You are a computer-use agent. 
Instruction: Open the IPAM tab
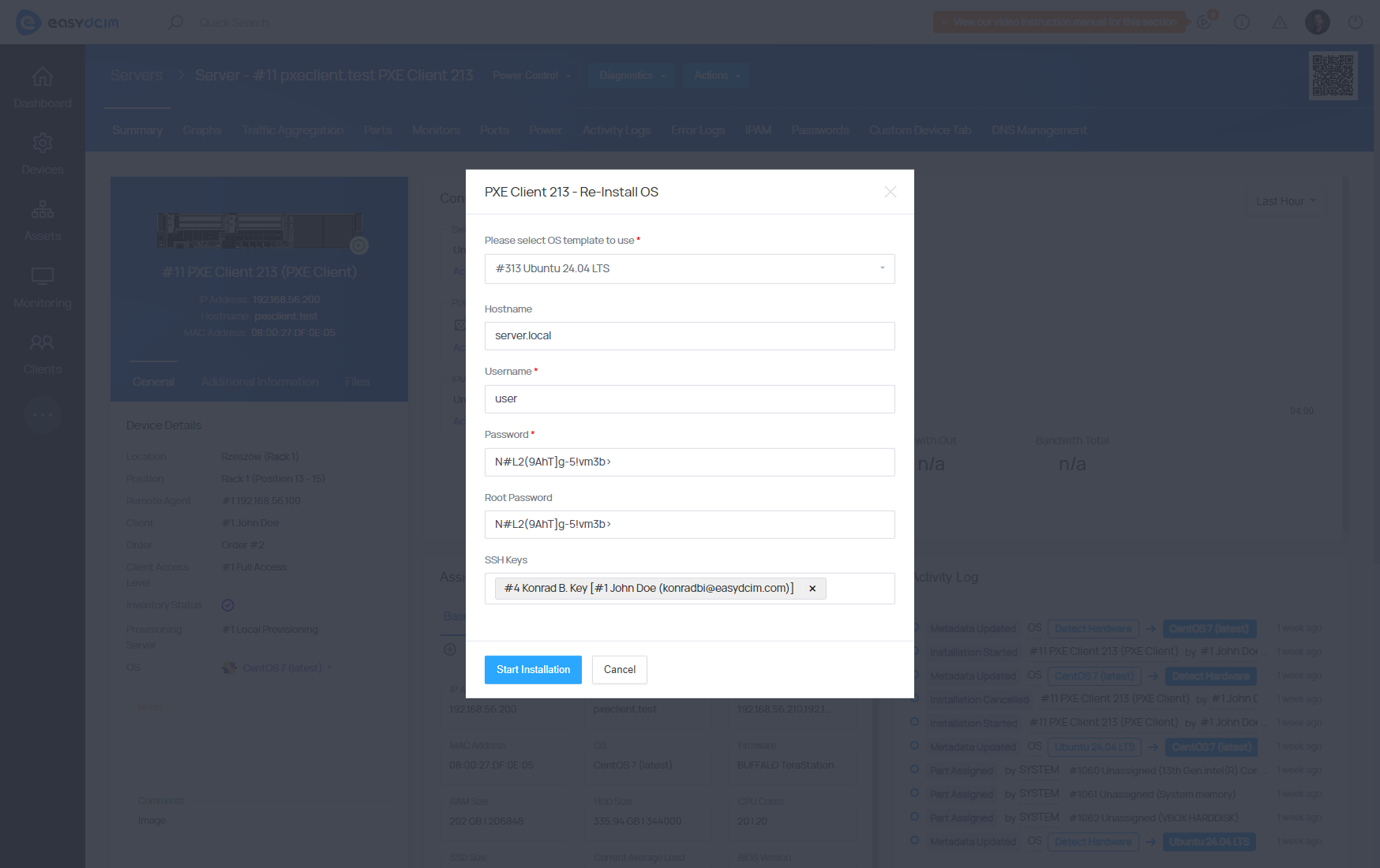758,130
